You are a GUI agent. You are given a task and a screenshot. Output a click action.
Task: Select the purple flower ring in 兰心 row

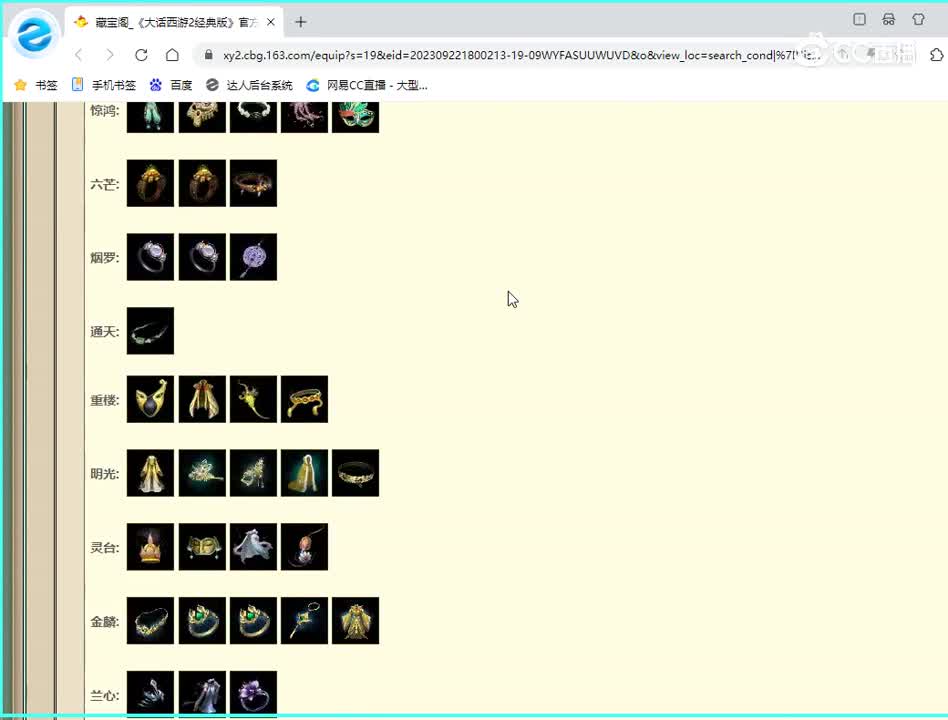[253, 693]
